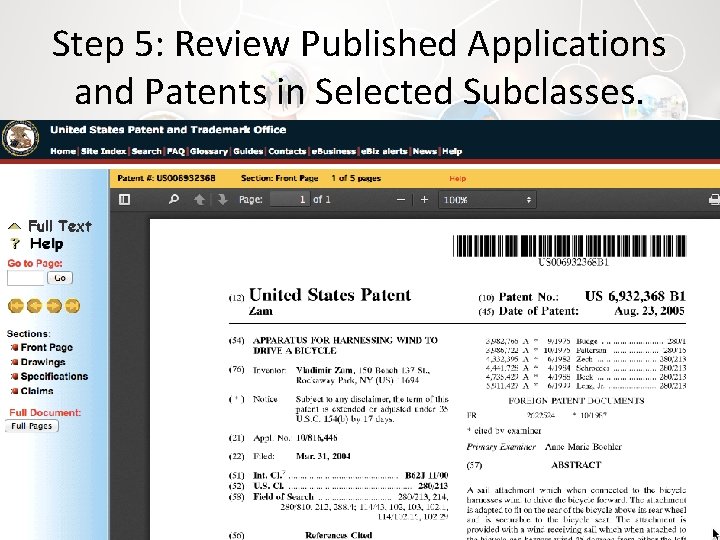Open the Full Text link
This screenshot has width=720, height=540.
coord(60,226)
